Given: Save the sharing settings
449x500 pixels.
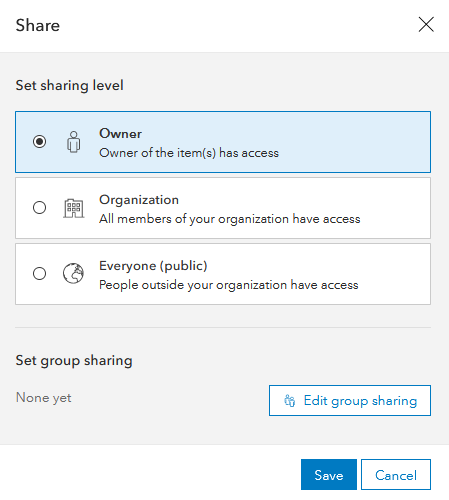Looking at the screenshot, I should click(x=329, y=475).
